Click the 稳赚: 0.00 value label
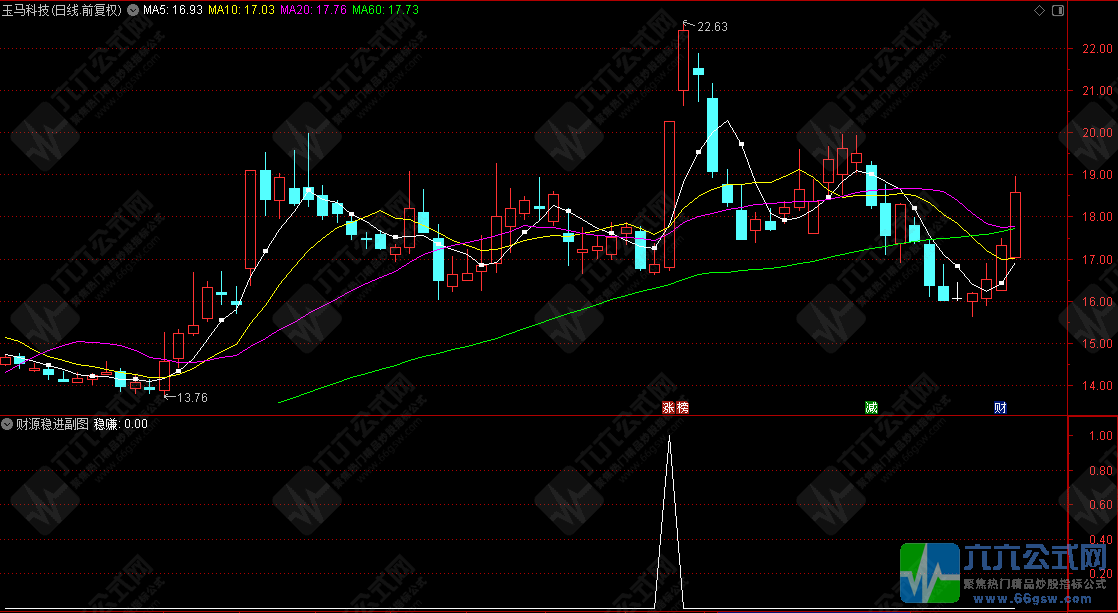 pyautogui.click(x=121, y=423)
